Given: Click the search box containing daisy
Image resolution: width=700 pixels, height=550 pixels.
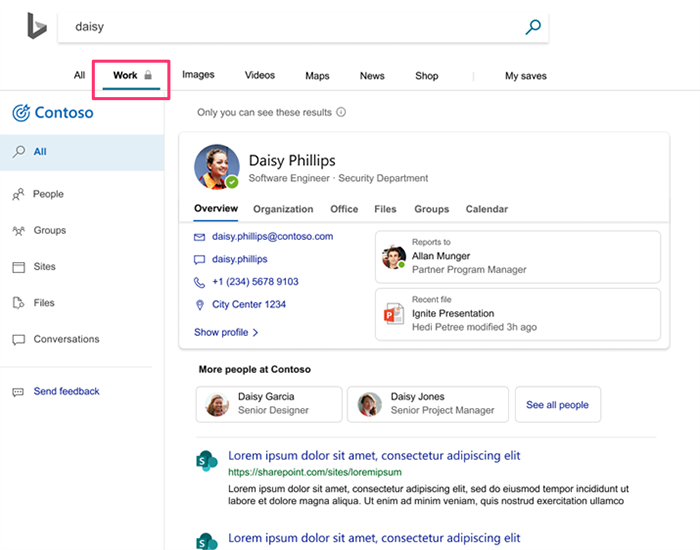Looking at the screenshot, I should tap(303, 27).
